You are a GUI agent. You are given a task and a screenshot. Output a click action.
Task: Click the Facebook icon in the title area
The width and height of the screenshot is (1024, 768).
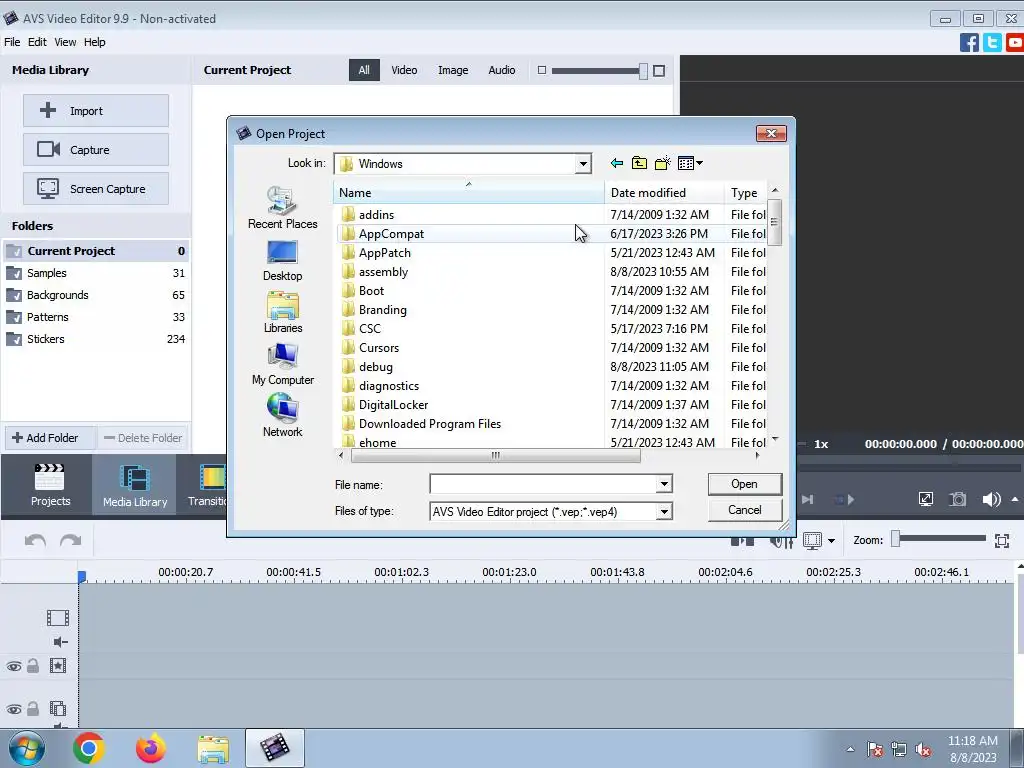pos(969,43)
